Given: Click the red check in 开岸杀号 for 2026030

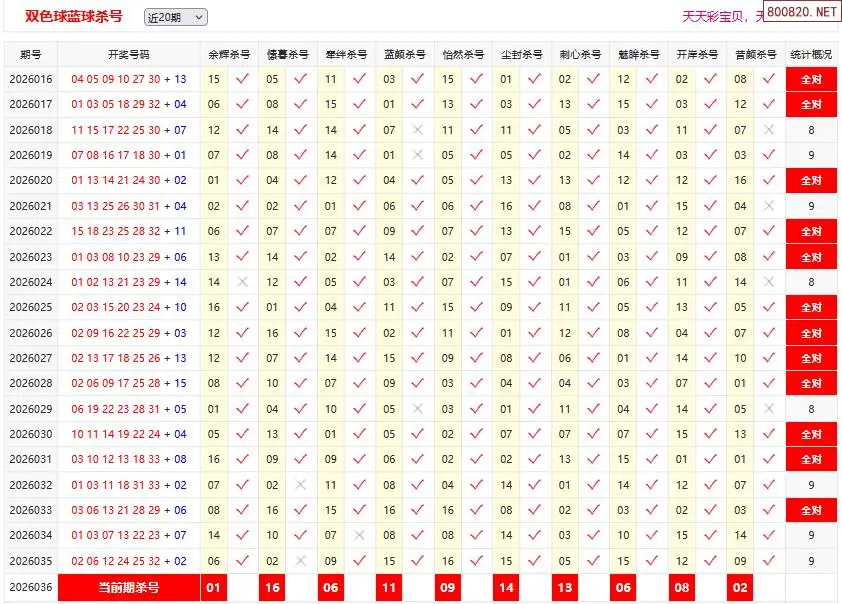Looking at the screenshot, I should coord(710,434).
